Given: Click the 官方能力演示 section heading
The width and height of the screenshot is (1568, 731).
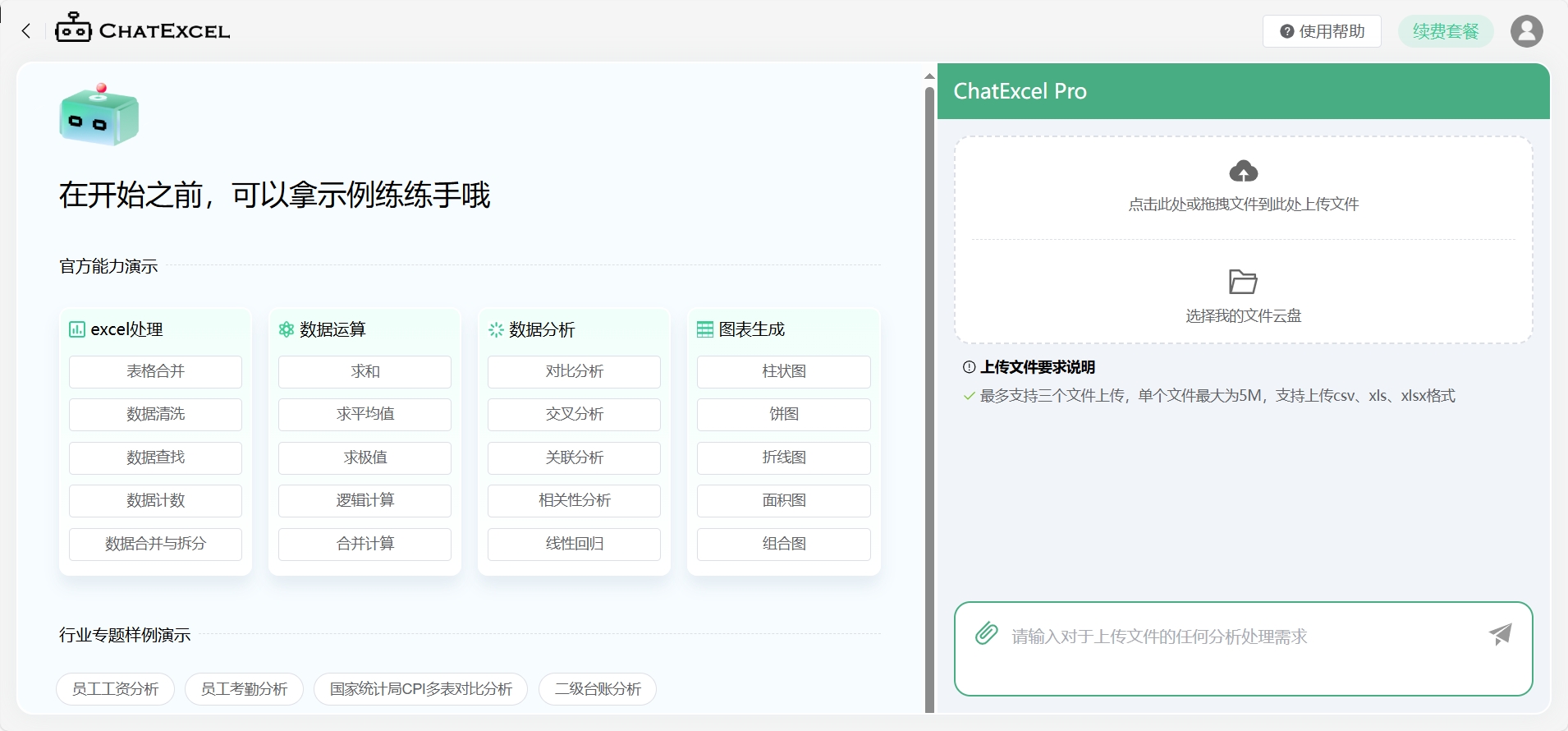Looking at the screenshot, I should (108, 266).
